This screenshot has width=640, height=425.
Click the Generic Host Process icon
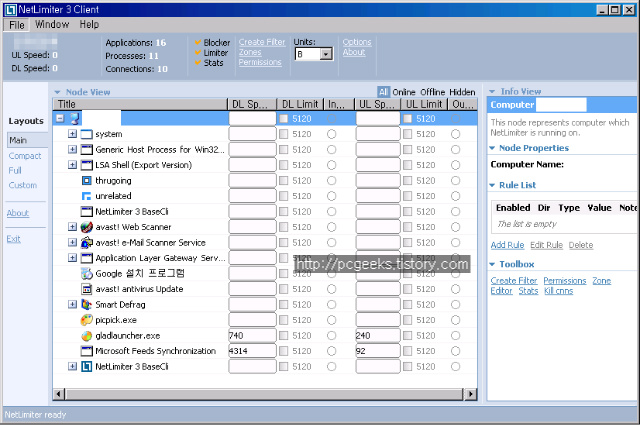click(87, 150)
